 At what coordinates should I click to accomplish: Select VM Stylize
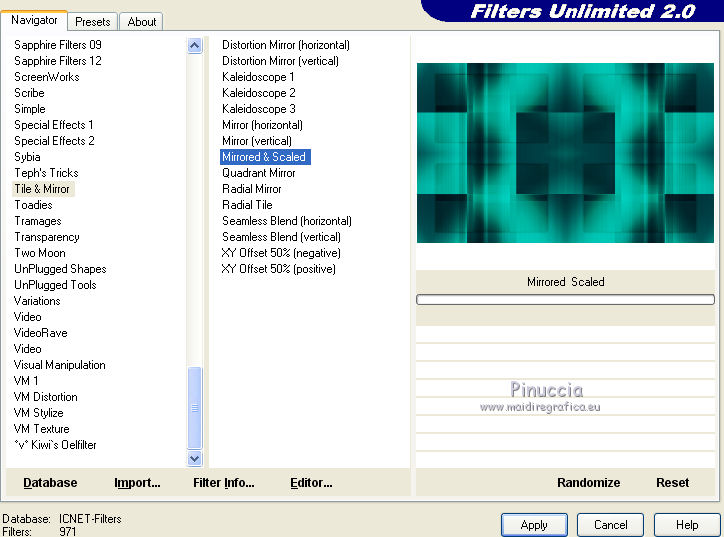click(38, 413)
